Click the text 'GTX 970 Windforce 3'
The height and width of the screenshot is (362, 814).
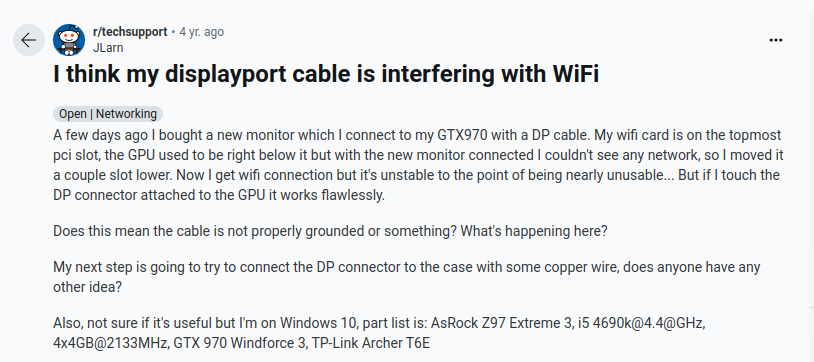point(239,343)
